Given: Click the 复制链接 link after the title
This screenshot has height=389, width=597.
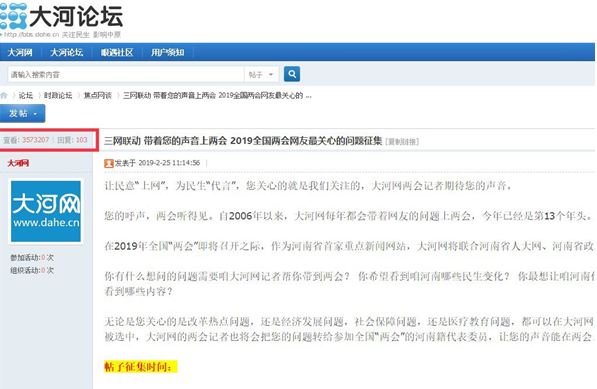Looking at the screenshot, I should pyautogui.click(x=402, y=142).
